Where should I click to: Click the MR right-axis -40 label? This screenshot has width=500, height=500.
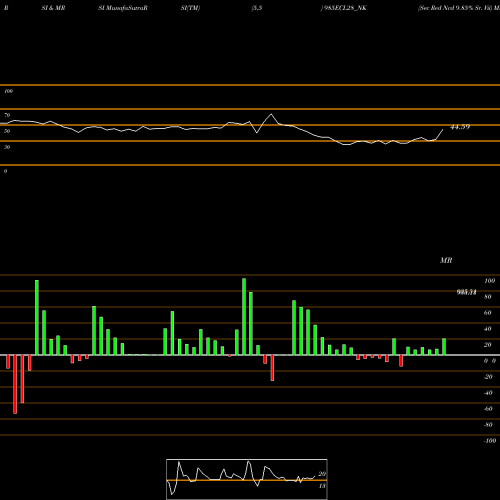tap(488, 393)
